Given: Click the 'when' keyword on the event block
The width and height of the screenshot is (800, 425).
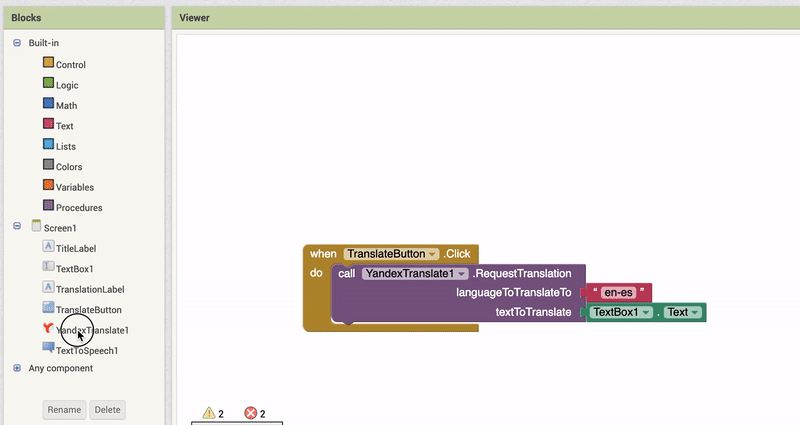Looking at the screenshot, I should 323,254.
